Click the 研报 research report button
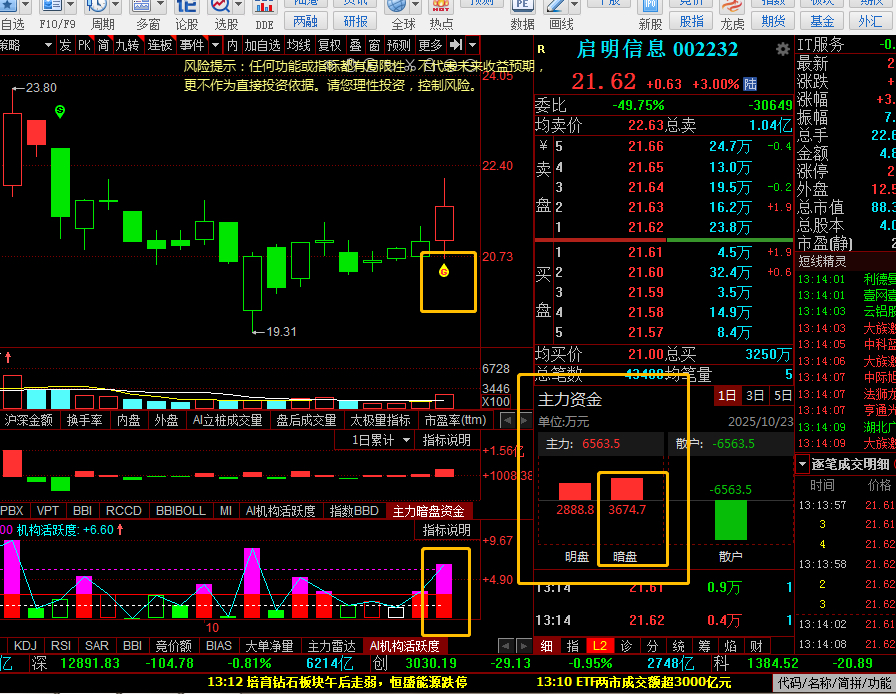 [x=355, y=22]
